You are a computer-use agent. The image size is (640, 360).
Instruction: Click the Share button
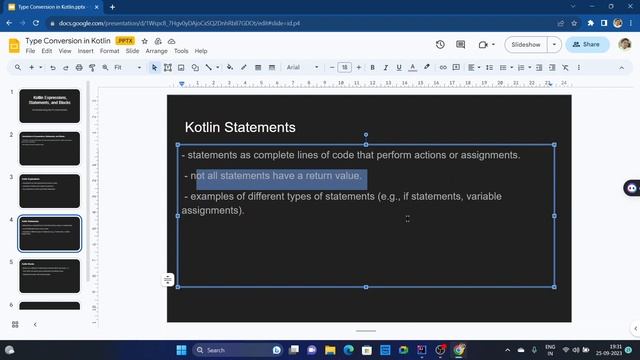[587, 44]
